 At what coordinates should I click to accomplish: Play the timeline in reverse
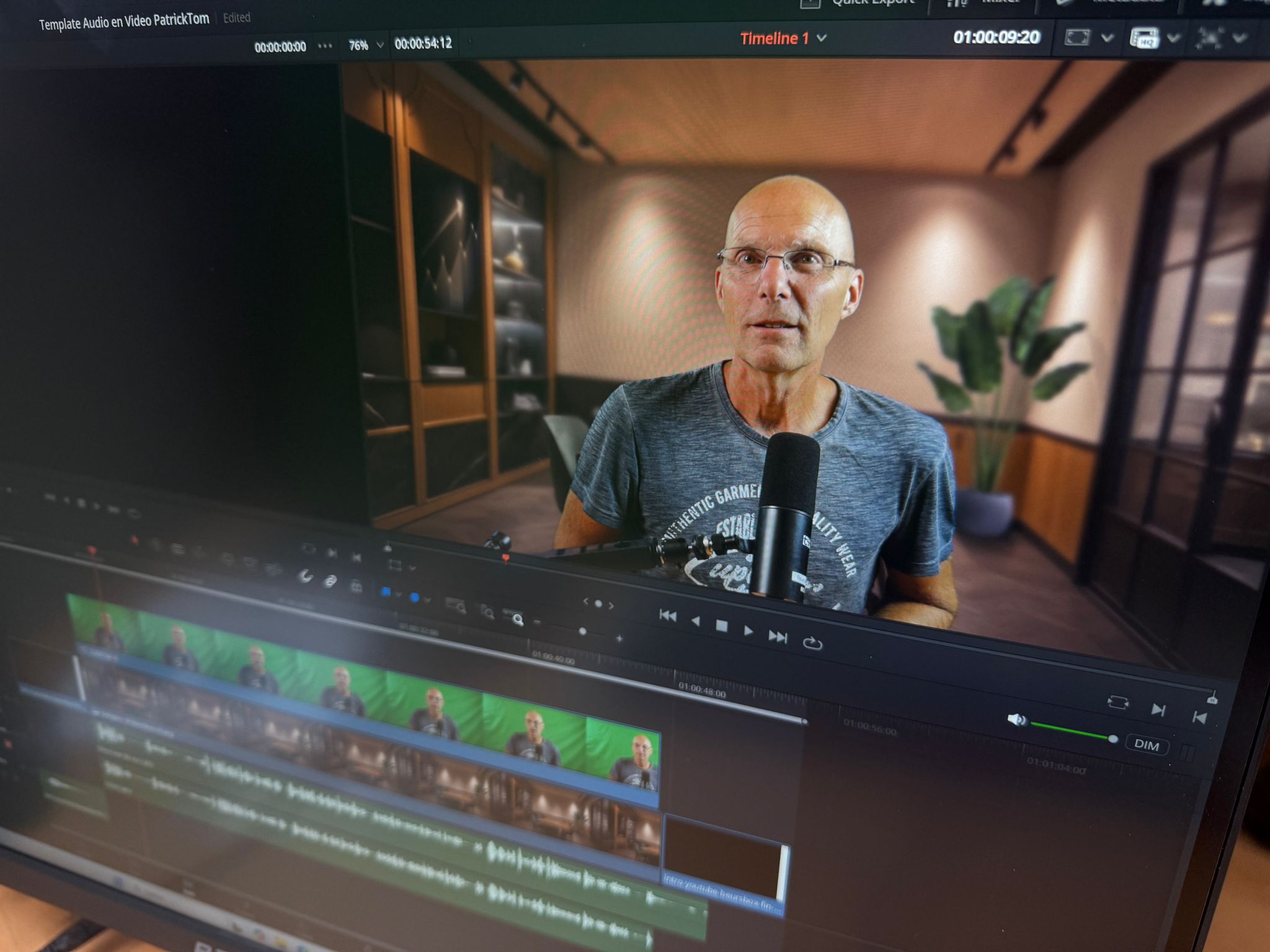[x=696, y=620]
